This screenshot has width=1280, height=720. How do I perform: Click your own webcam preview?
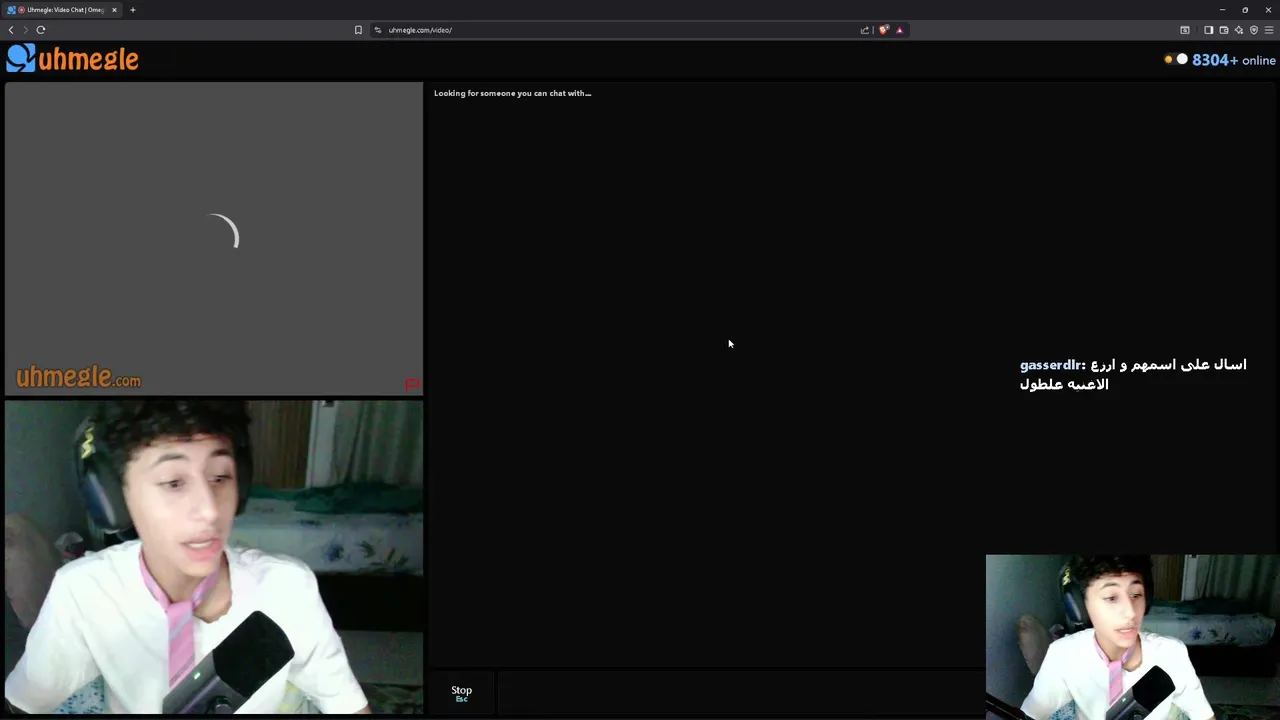pyautogui.click(x=214, y=558)
